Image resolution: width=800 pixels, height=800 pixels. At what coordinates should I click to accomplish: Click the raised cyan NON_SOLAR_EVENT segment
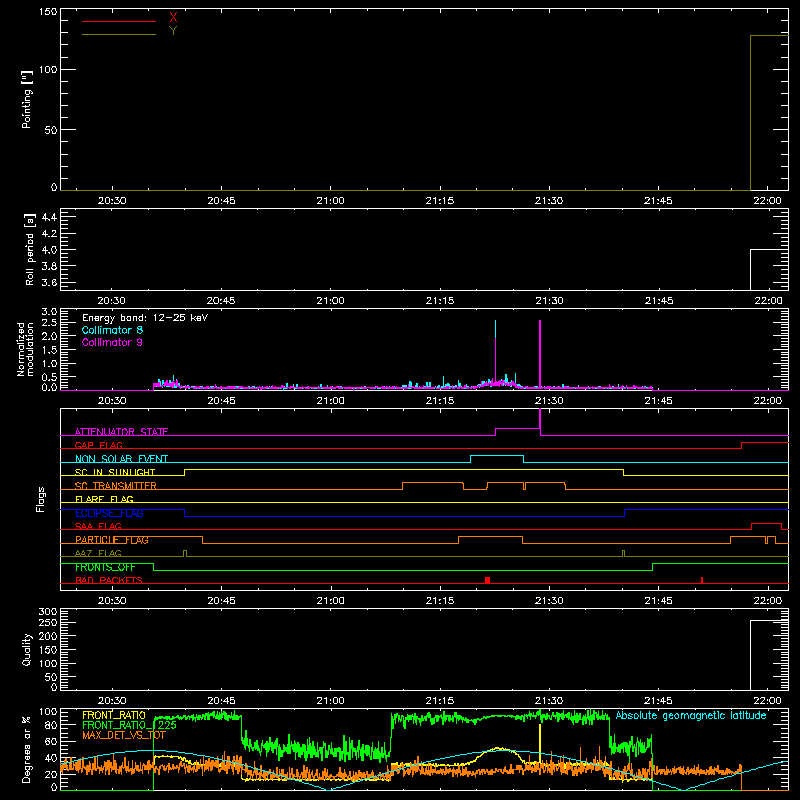pyautogui.click(x=497, y=456)
